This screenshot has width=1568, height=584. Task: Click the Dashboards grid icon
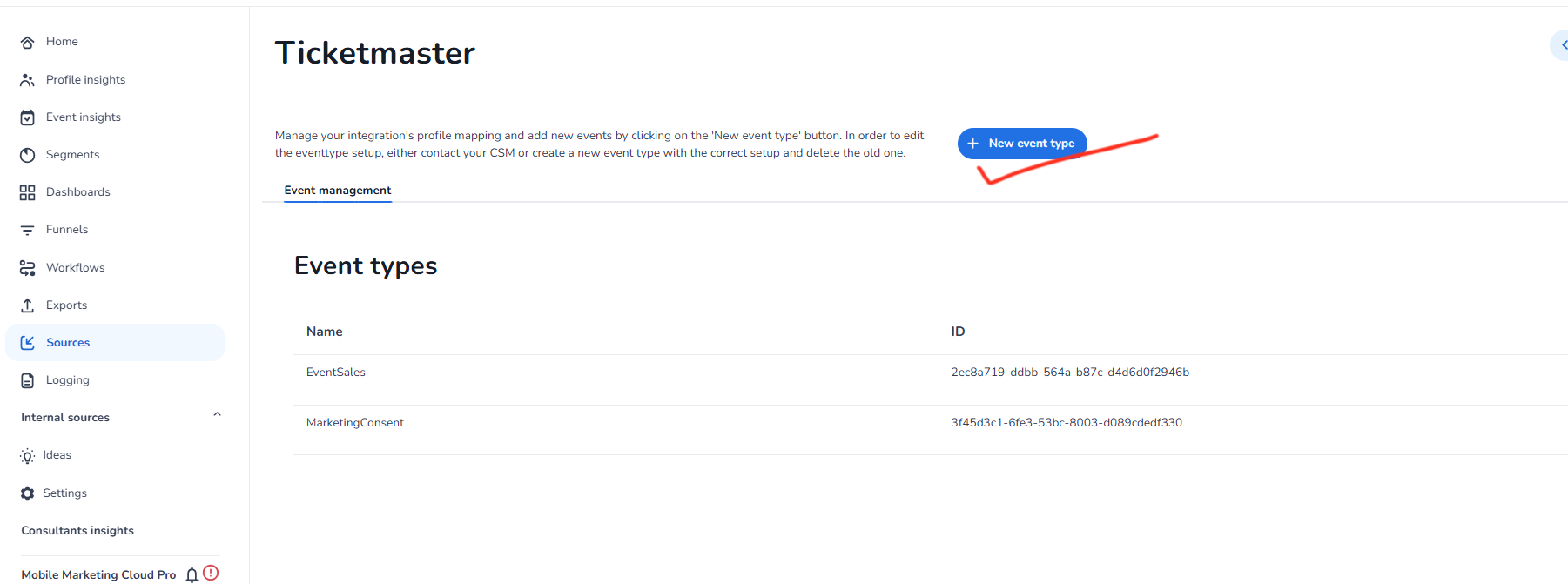(28, 192)
